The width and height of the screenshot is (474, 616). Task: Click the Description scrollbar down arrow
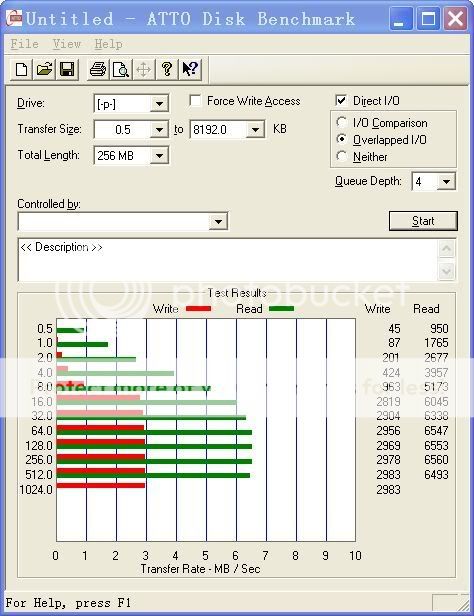pos(447,271)
